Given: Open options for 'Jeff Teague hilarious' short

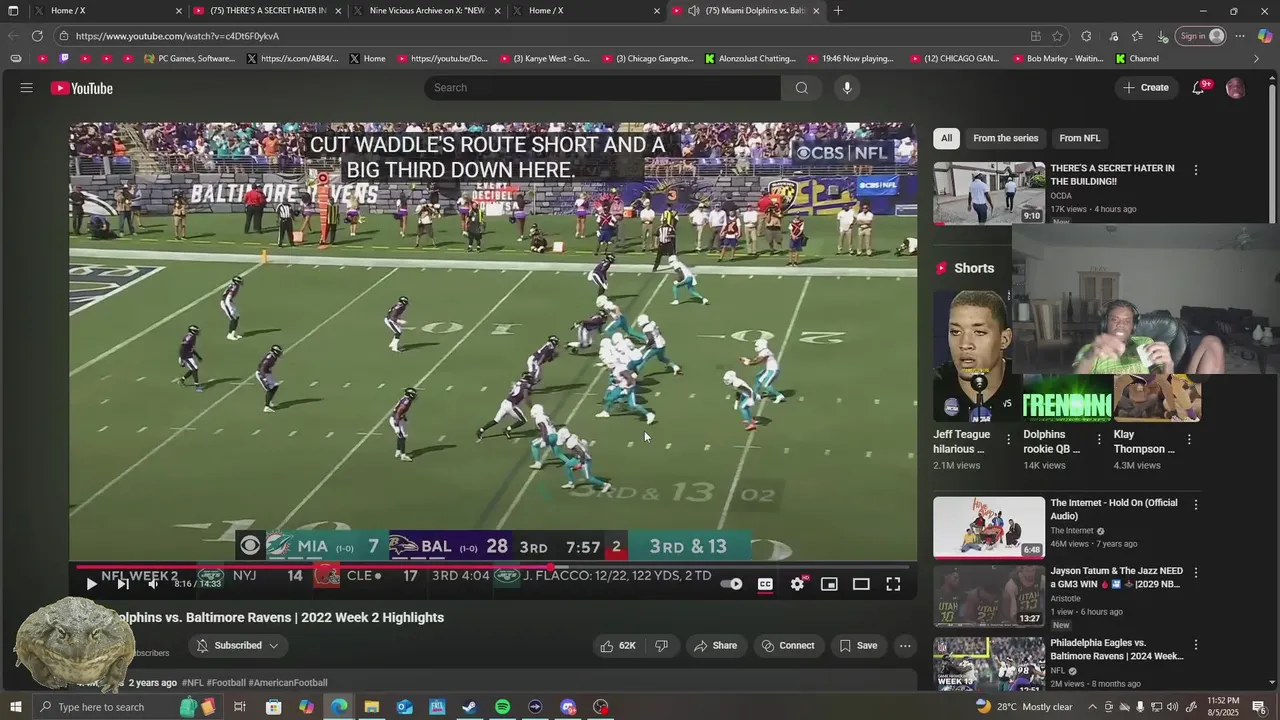Looking at the screenshot, I should click(1008, 439).
